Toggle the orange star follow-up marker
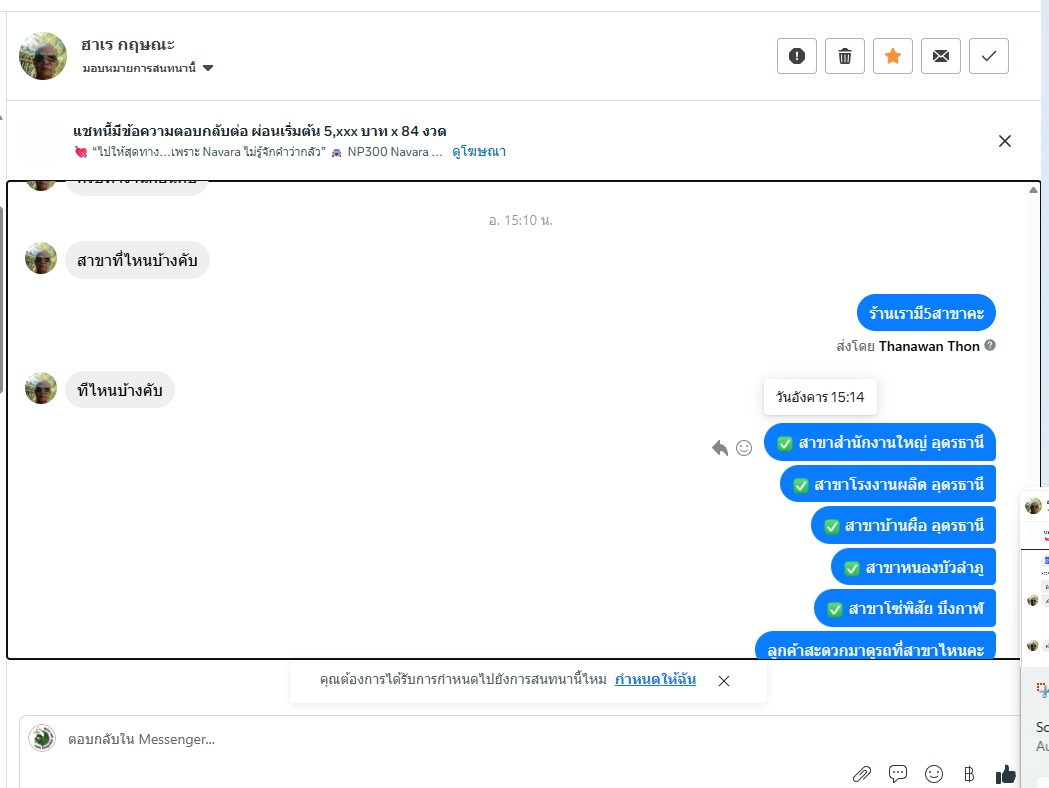 point(892,56)
